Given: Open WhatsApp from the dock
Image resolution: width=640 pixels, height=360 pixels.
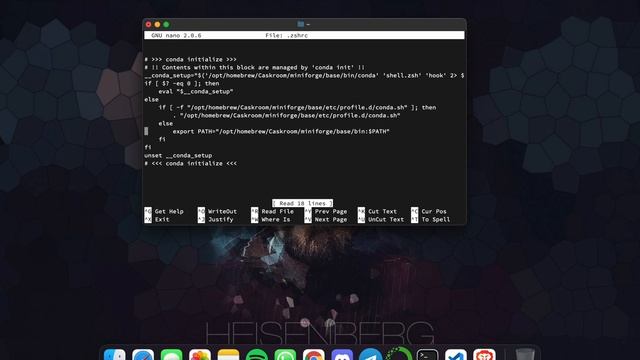Looking at the screenshot, I should pyautogui.click(x=285, y=354).
